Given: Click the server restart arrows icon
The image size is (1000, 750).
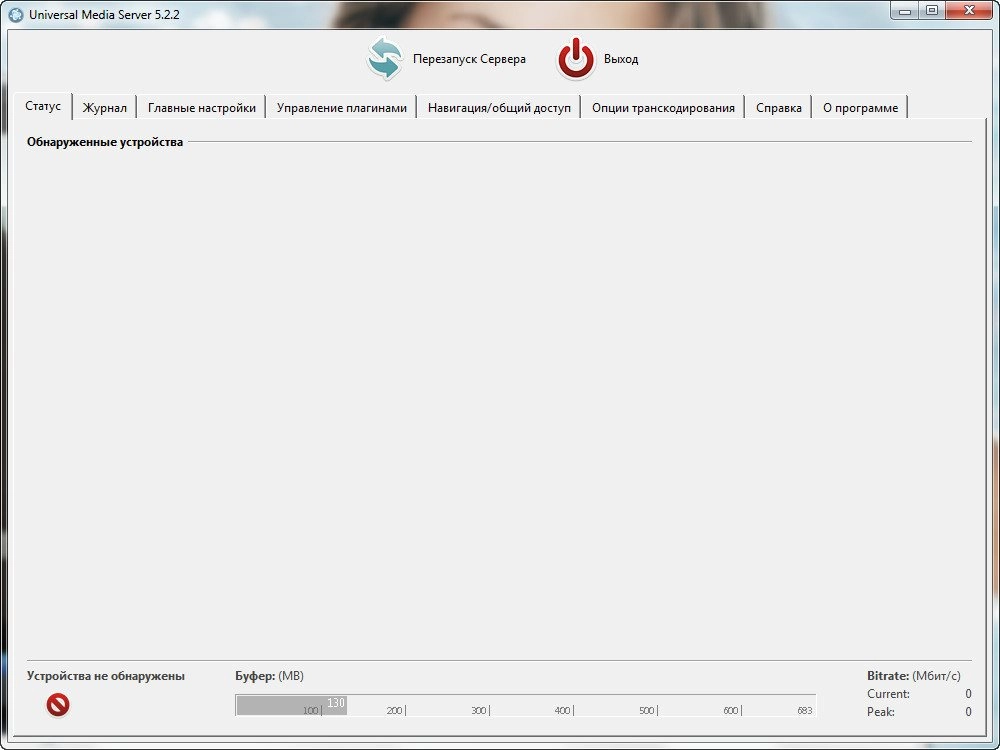Looking at the screenshot, I should coord(385,59).
